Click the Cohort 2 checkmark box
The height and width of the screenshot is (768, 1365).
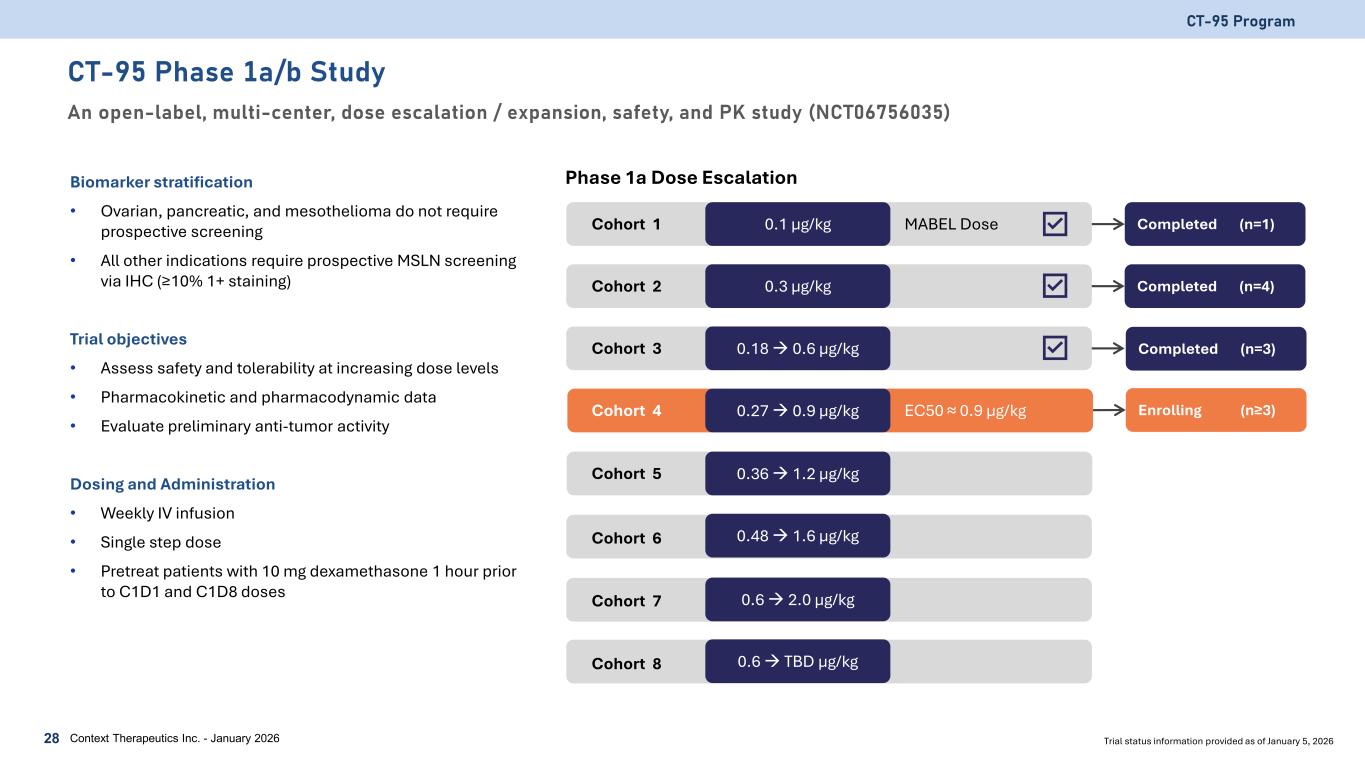(x=1054, y=286)
